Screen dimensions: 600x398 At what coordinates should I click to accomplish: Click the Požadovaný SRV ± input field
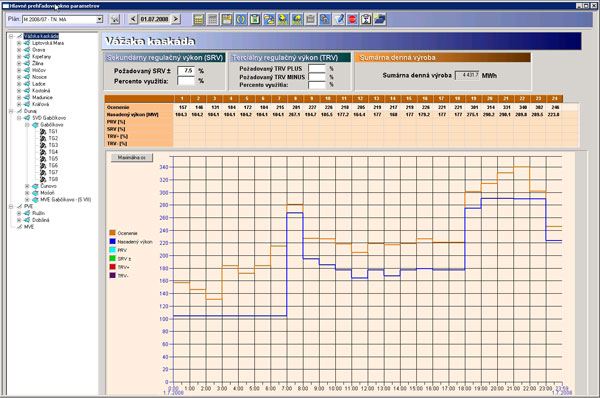(186, 71)
